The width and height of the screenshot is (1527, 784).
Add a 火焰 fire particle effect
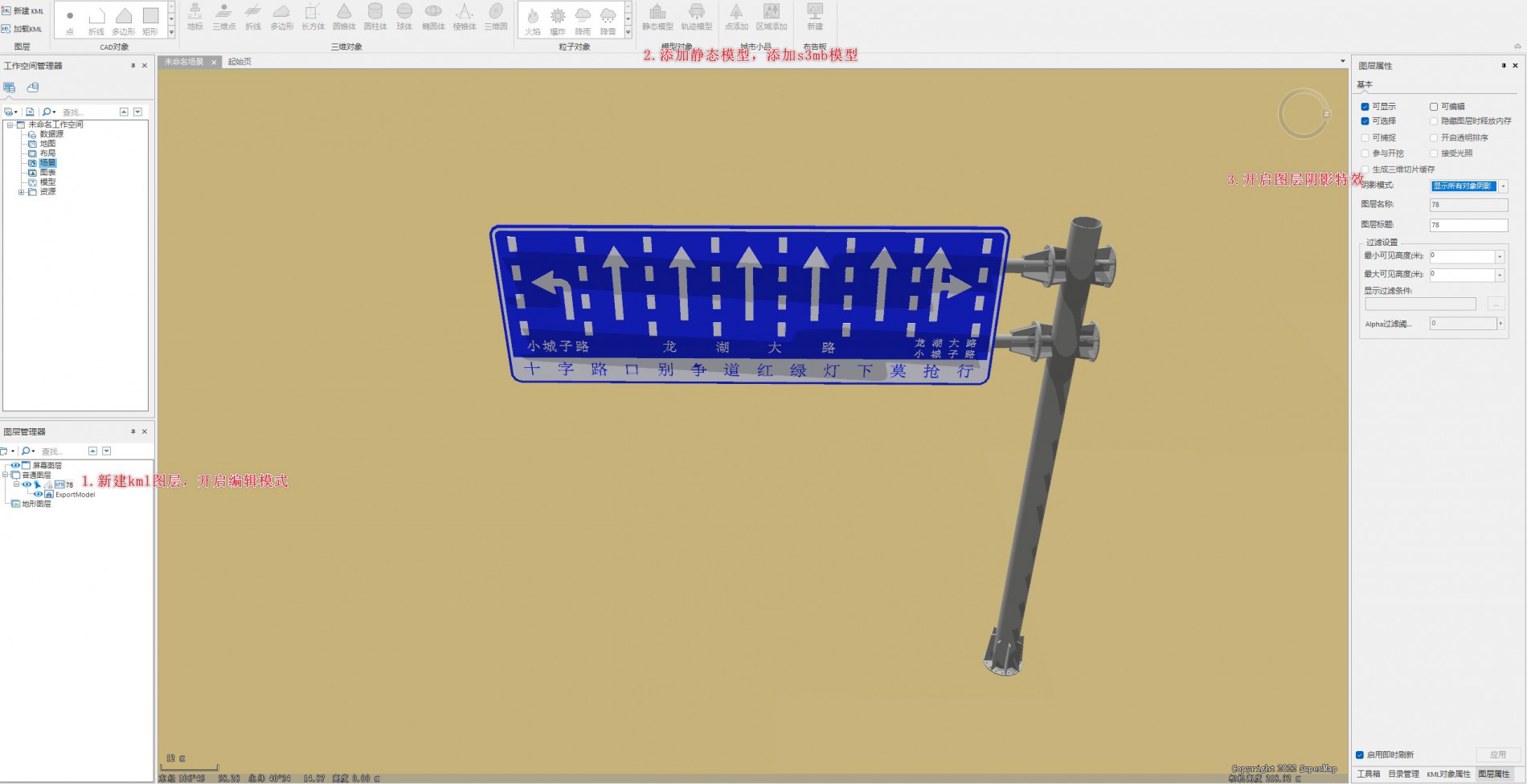point(533,22)
